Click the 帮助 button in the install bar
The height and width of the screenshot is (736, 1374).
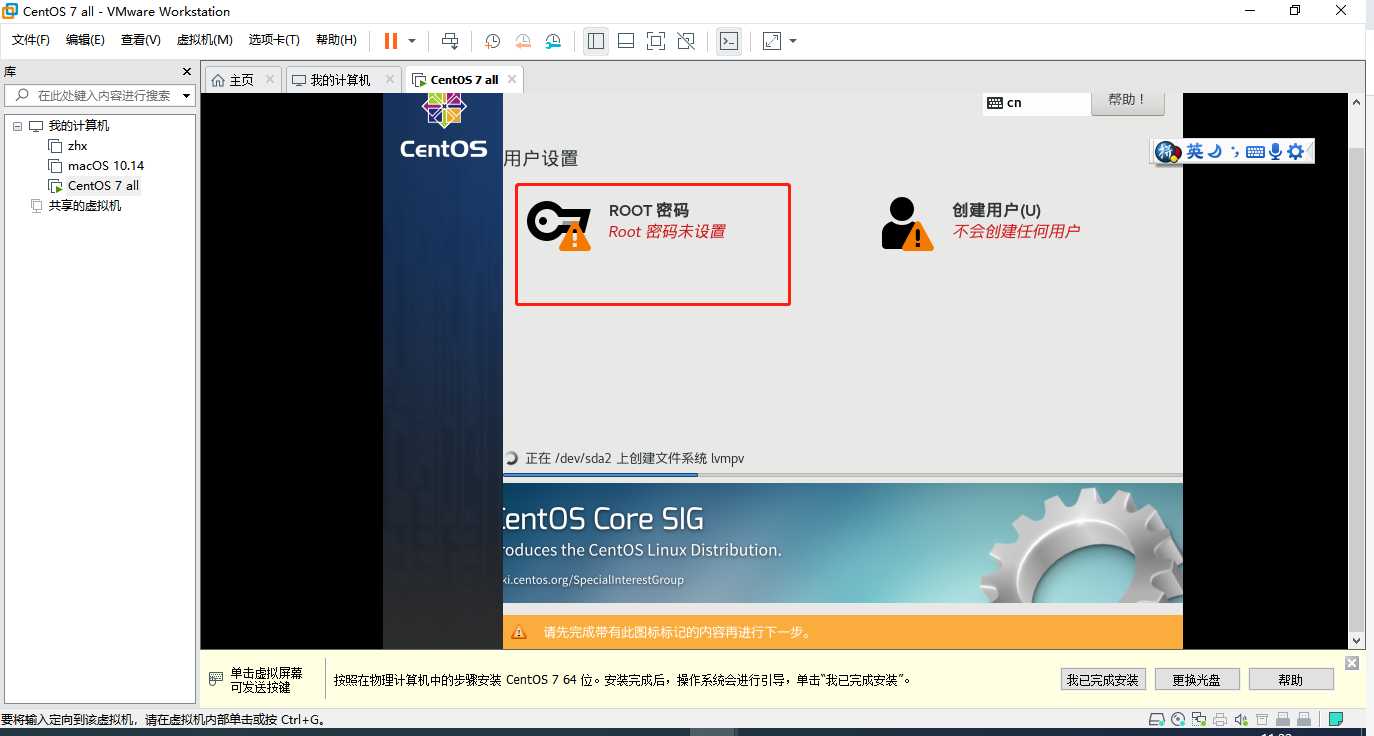coord(1291,680)
